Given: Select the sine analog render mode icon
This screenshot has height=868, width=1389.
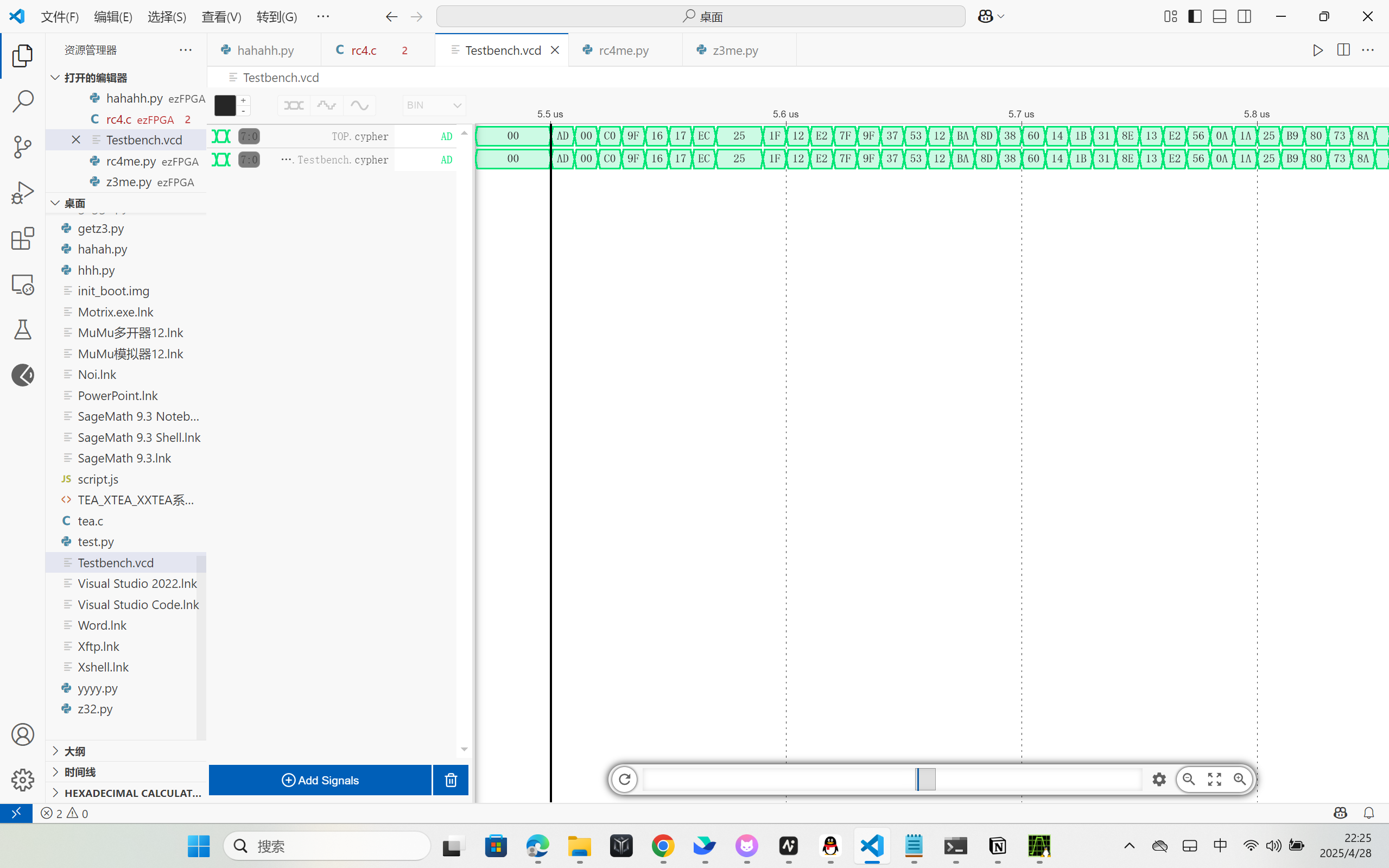Looking at the screenshot, I should coord(359,105).
